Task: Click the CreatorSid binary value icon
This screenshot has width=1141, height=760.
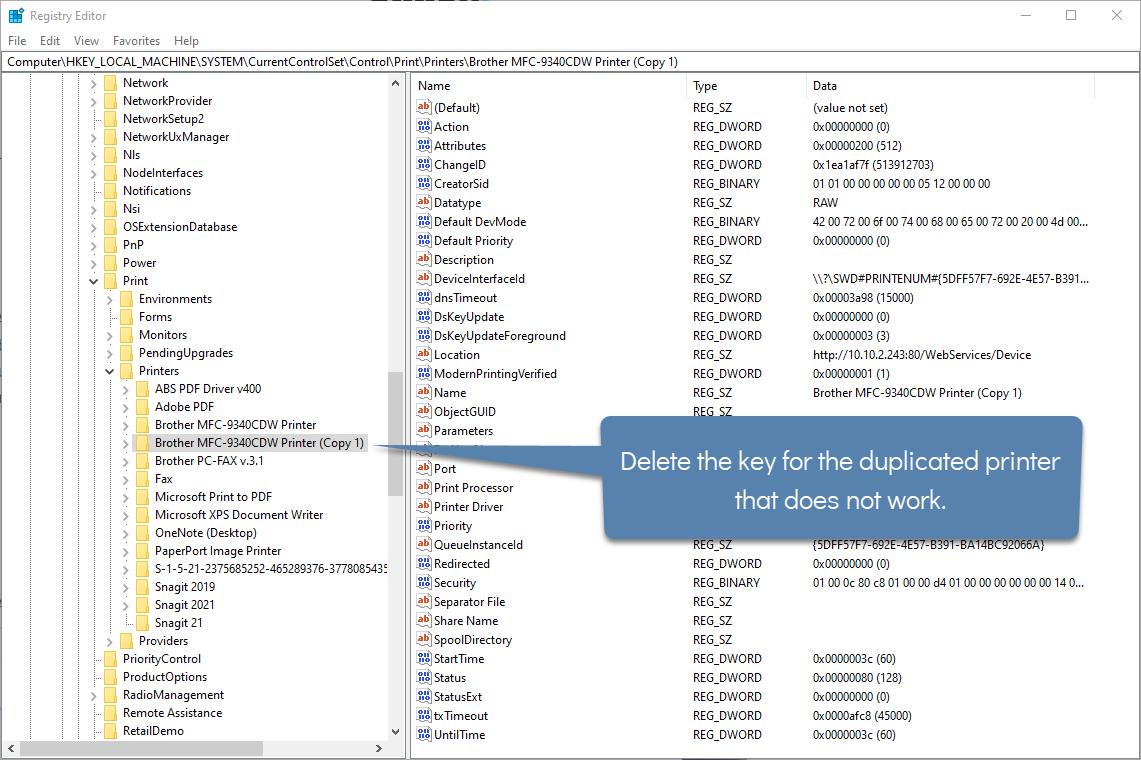Action: [x=424, y=183]
